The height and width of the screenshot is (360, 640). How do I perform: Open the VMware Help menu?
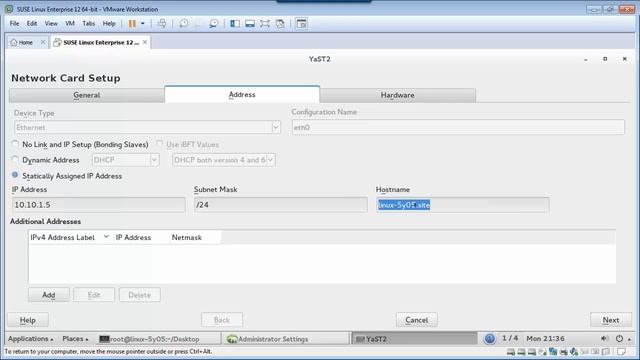pyautogui.click(x=109, y=24)
